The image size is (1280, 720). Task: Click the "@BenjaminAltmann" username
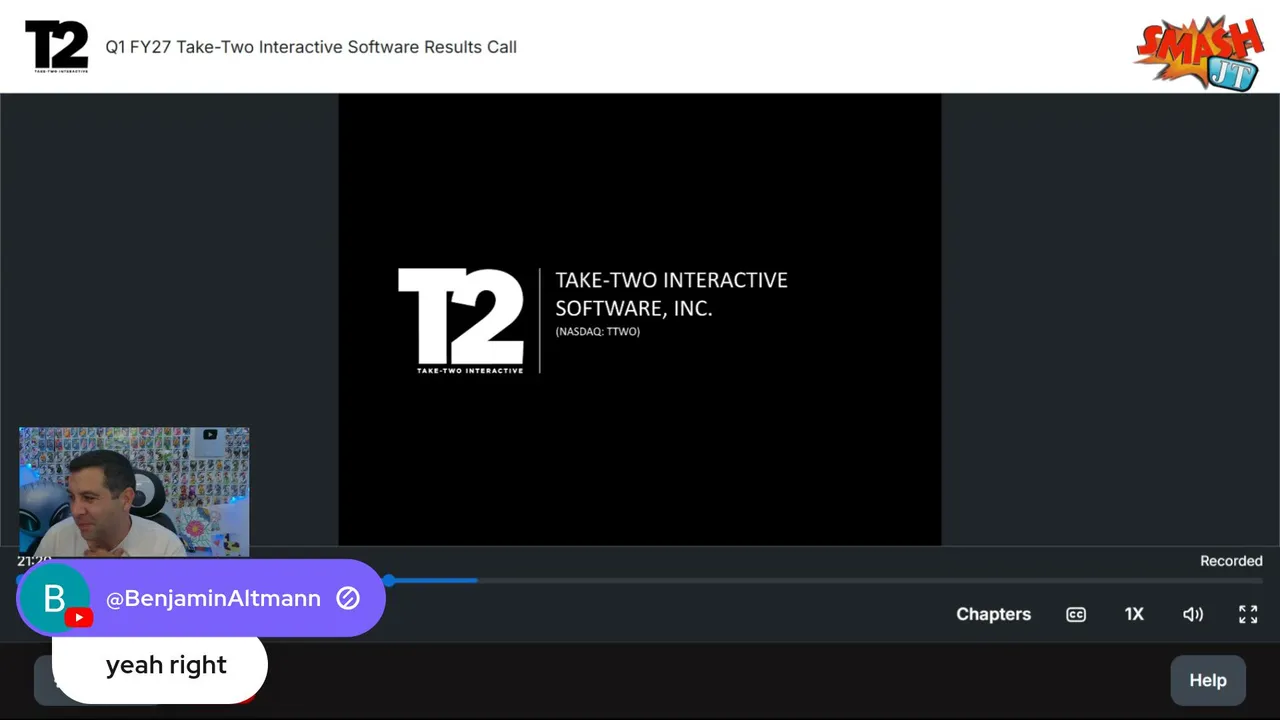[x=213, y=598]
